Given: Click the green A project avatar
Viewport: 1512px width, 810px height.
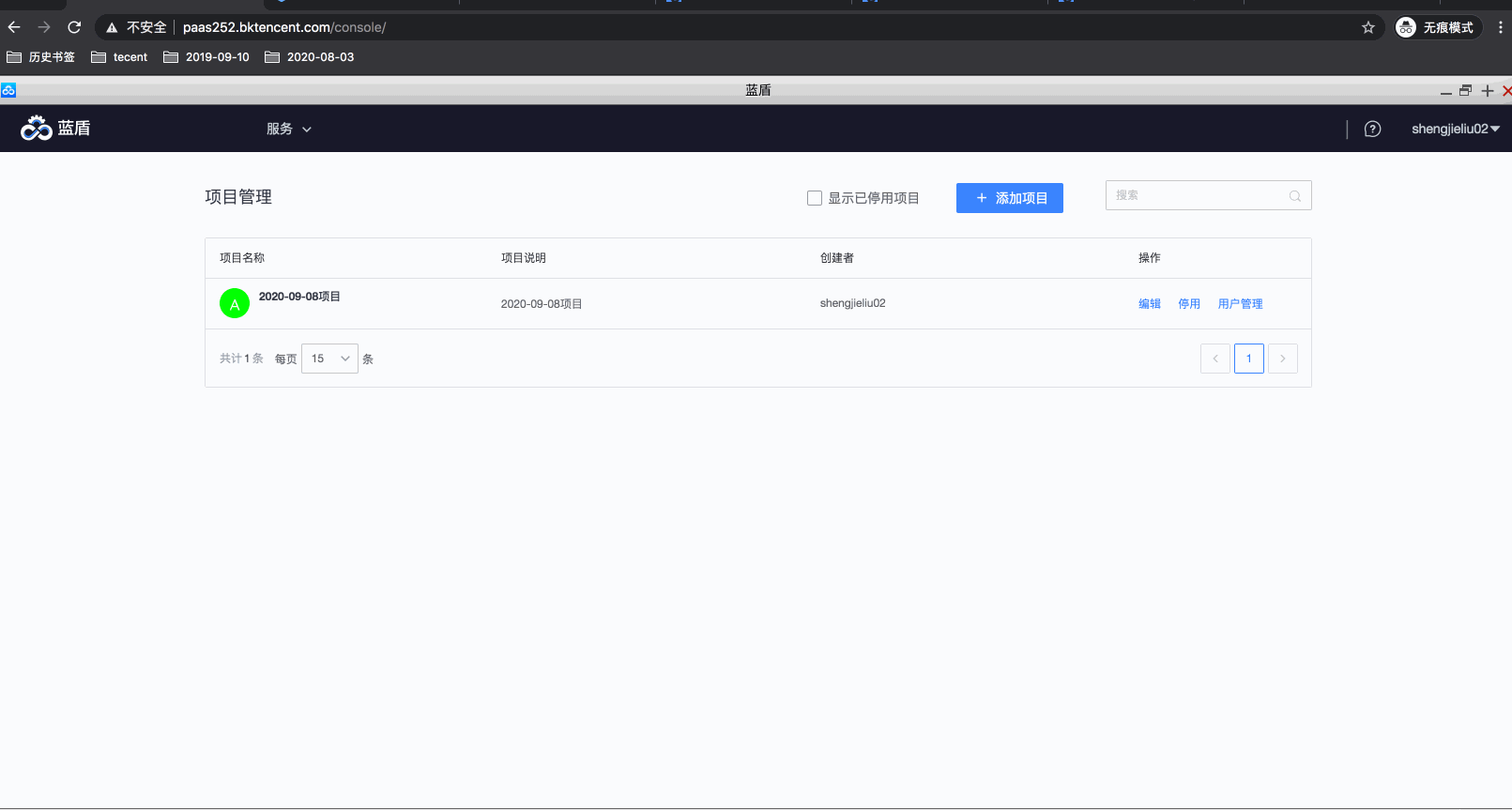Looking at the screenshot, I should tap(235, 303).
